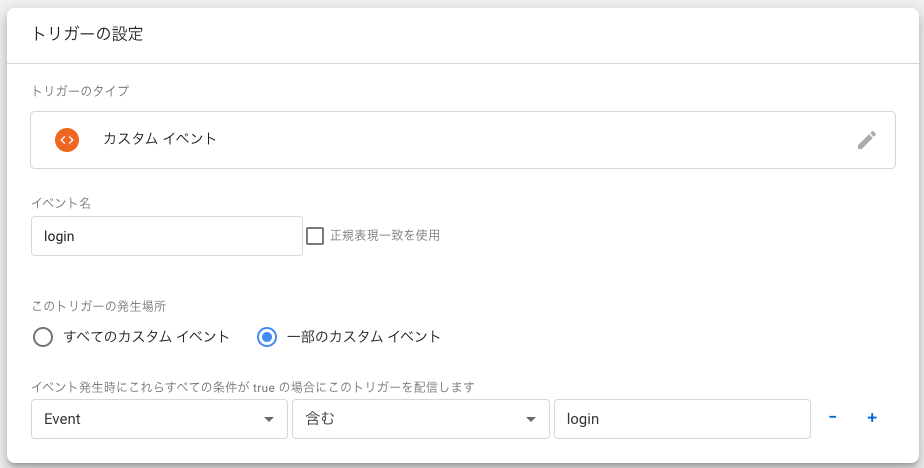Click the orange custom event code icon
This screenshot has width=924, height=468.
(67, 140)
